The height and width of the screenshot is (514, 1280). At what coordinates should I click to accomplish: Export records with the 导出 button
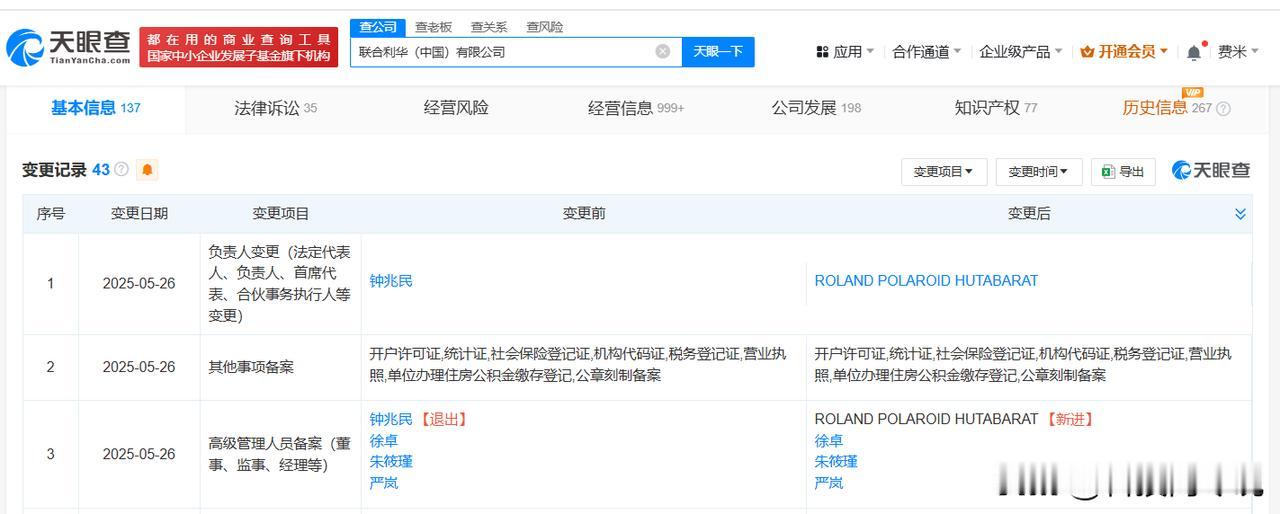click(x=1123, y=171)
